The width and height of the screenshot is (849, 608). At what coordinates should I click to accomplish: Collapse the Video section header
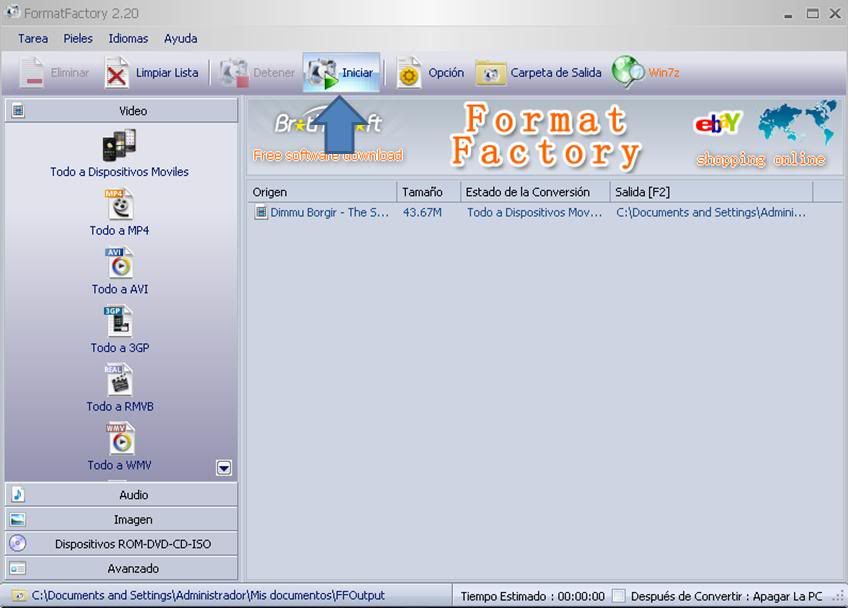[x=121, y=110]
